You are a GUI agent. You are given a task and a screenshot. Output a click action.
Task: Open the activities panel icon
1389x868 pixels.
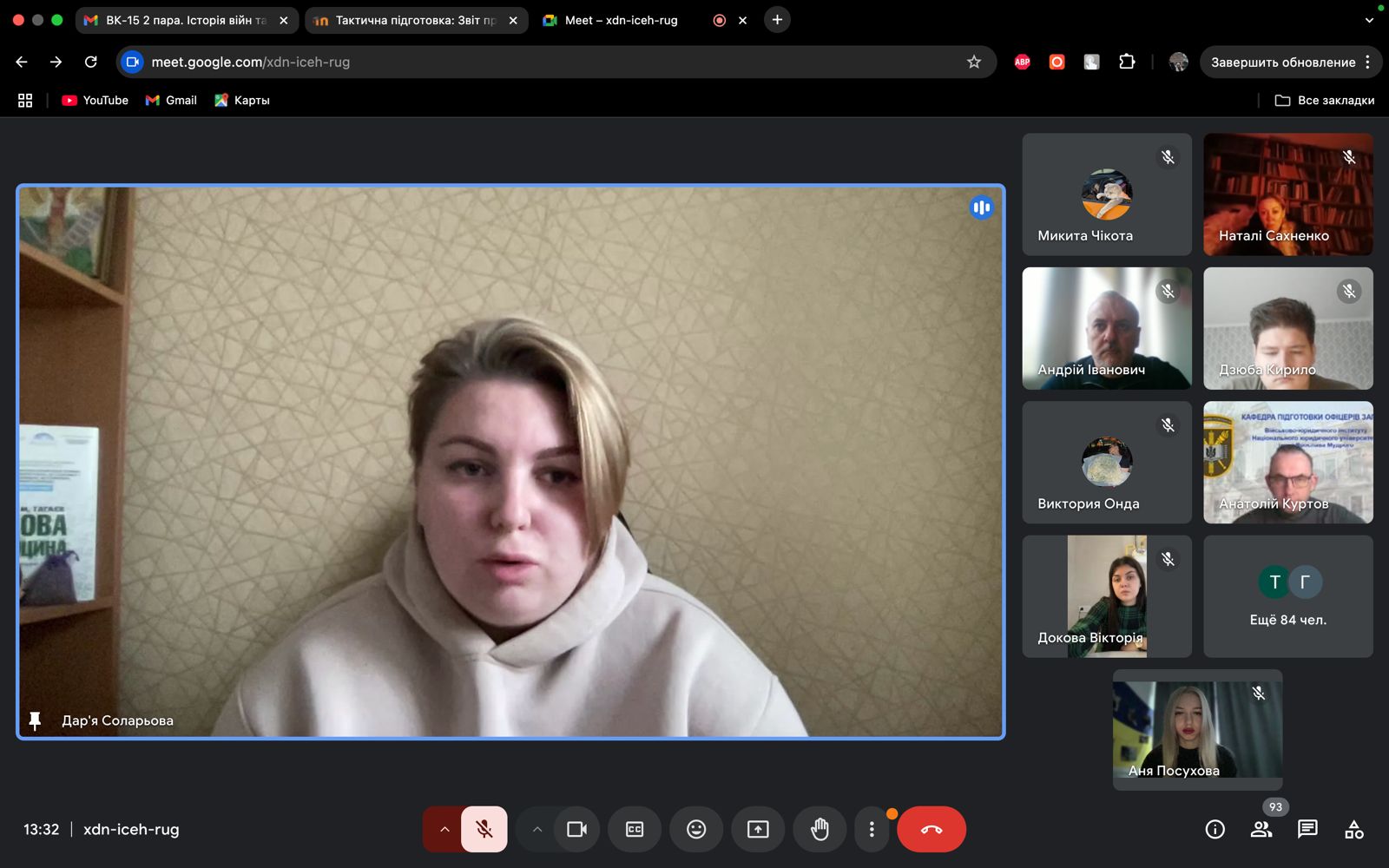pos(1353,829)
